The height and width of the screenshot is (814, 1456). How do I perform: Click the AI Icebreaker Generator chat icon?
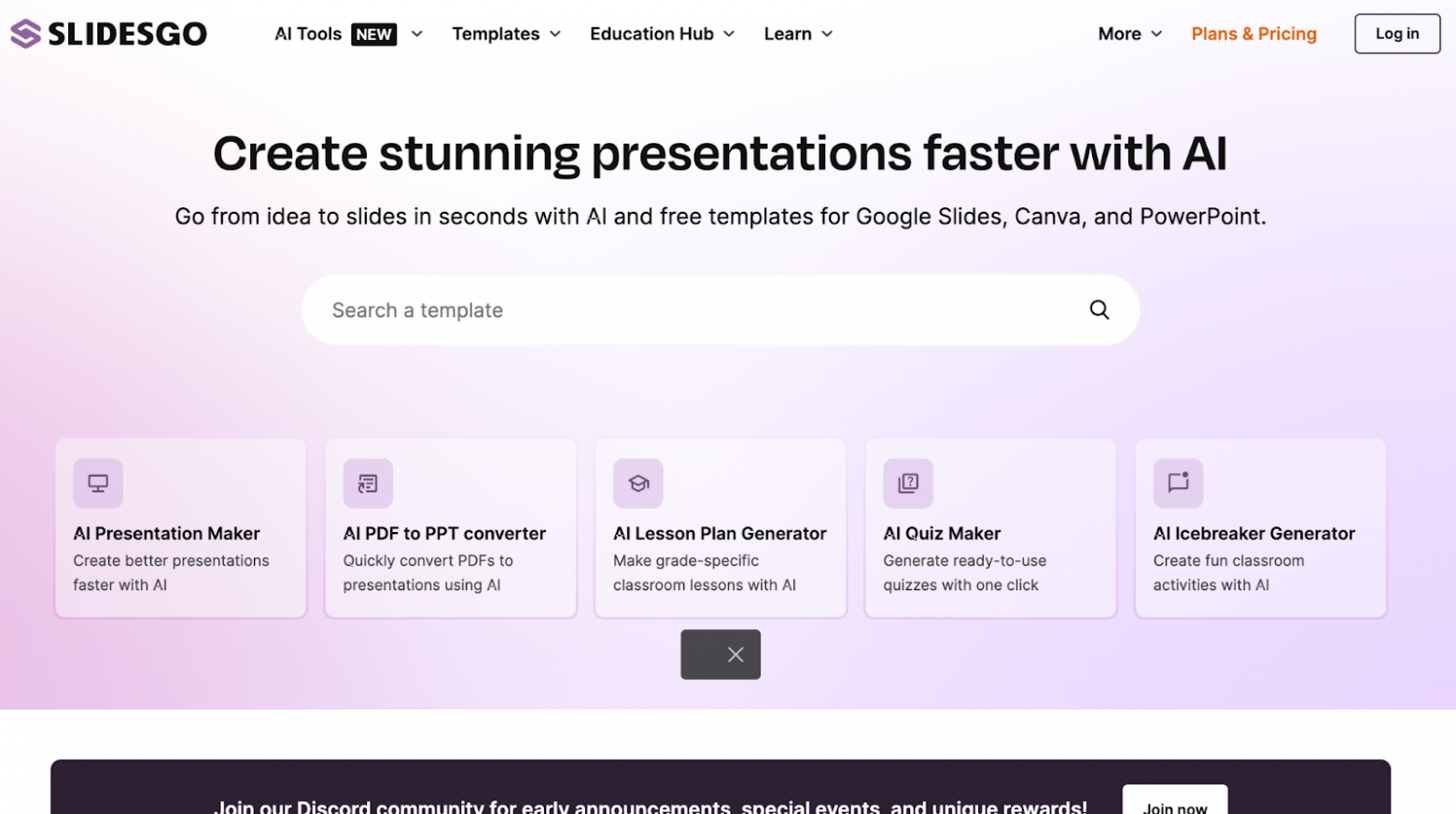tap(1178, 483)
